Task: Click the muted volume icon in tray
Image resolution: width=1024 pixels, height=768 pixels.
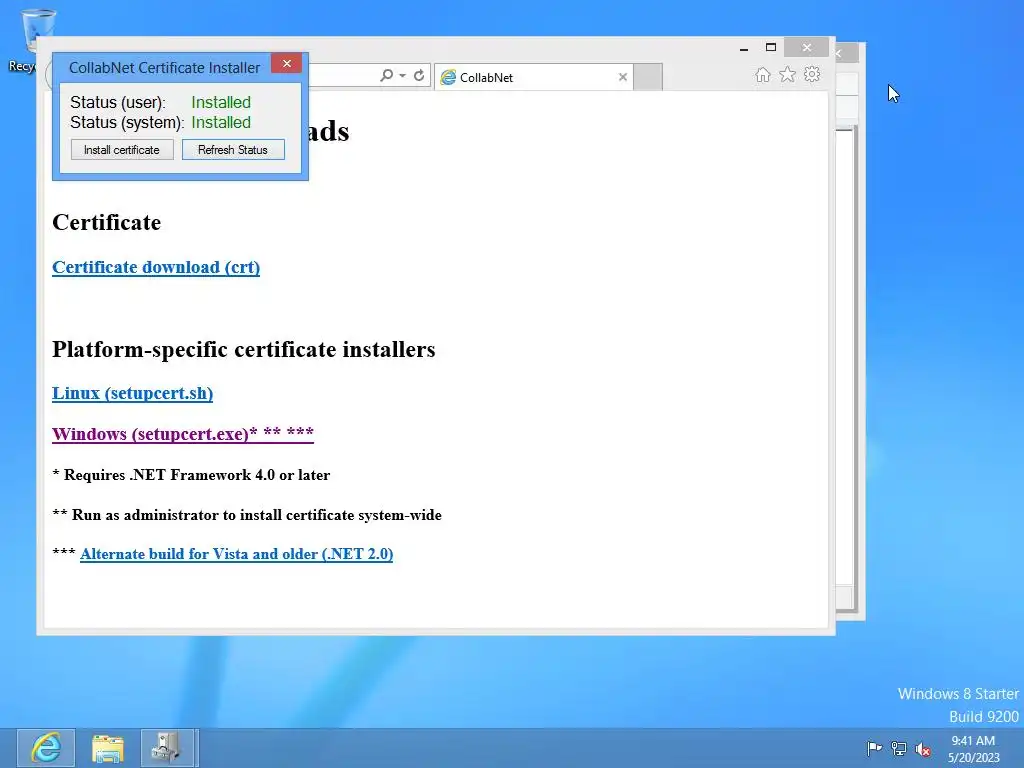Action: 923,749
